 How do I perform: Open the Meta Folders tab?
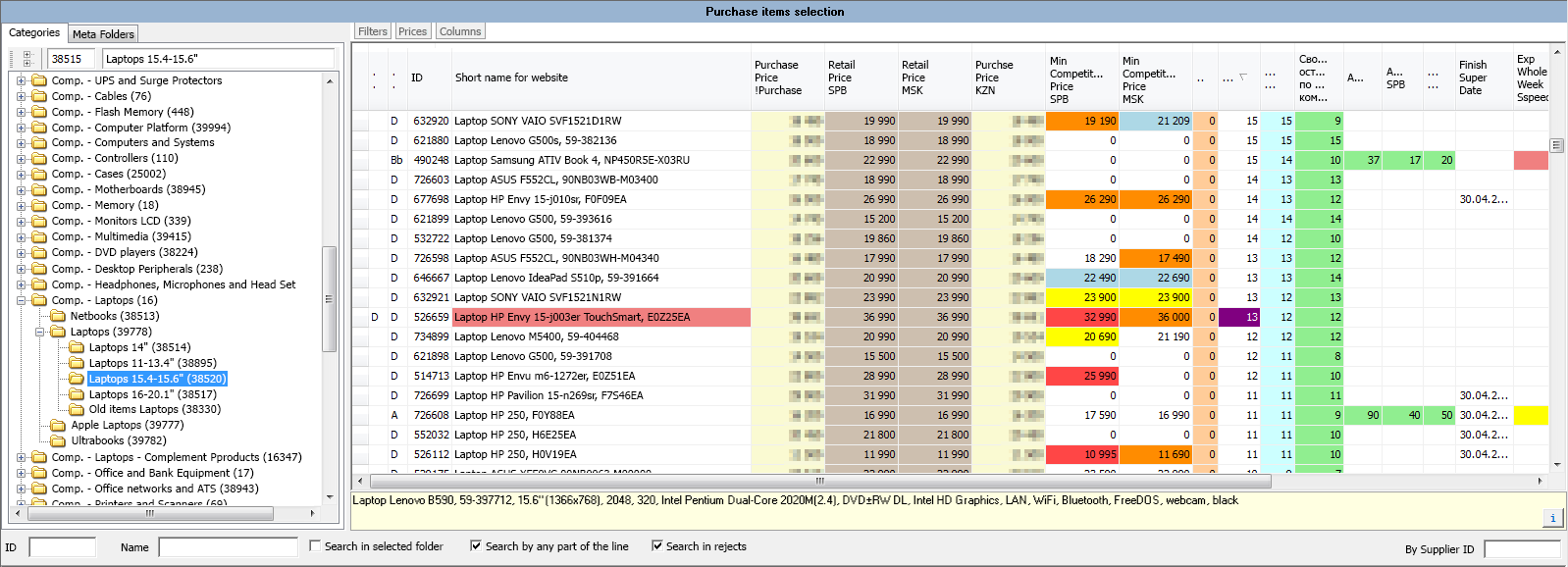point(103,33)
